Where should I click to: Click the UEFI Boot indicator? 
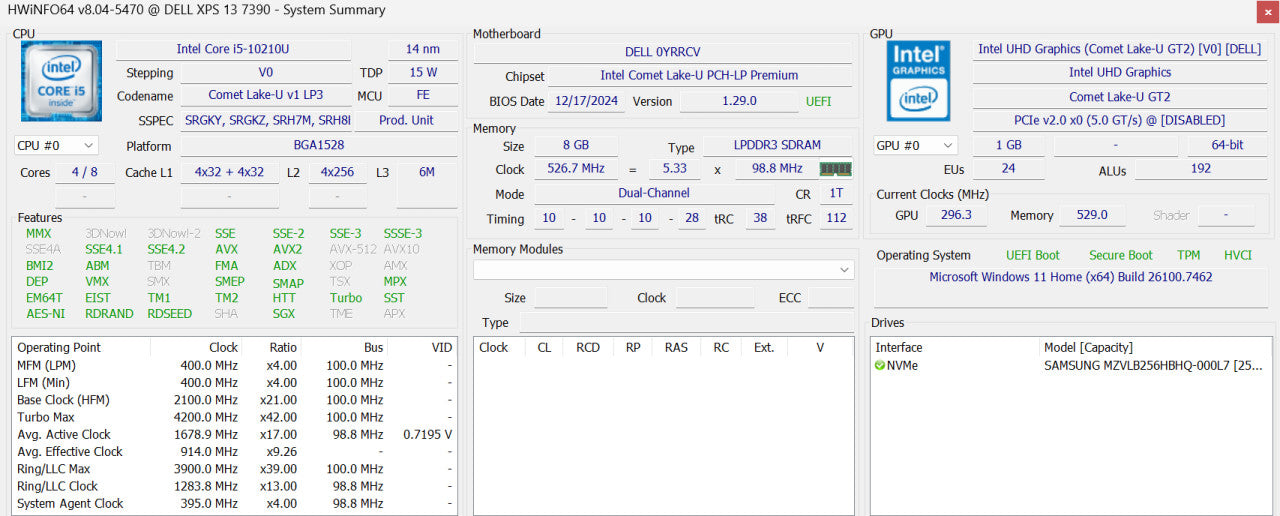pyautogui.click(x=1033, y=255)
